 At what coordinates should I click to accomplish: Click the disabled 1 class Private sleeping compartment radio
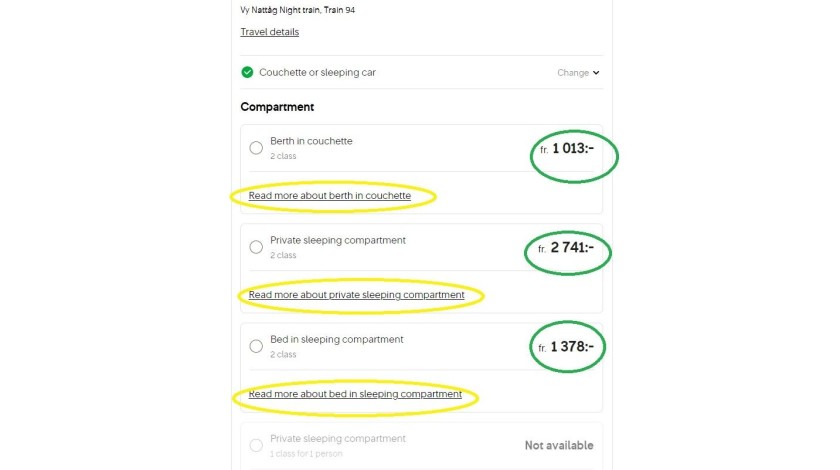[256, 445]
